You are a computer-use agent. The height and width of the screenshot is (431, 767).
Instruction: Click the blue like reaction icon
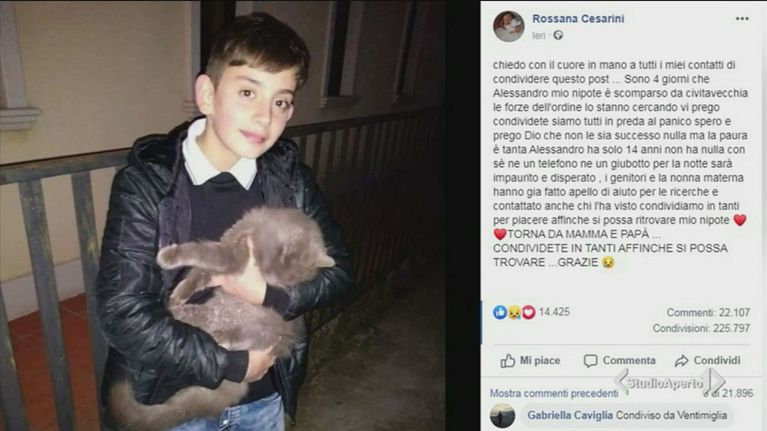[x=500, y=312]
